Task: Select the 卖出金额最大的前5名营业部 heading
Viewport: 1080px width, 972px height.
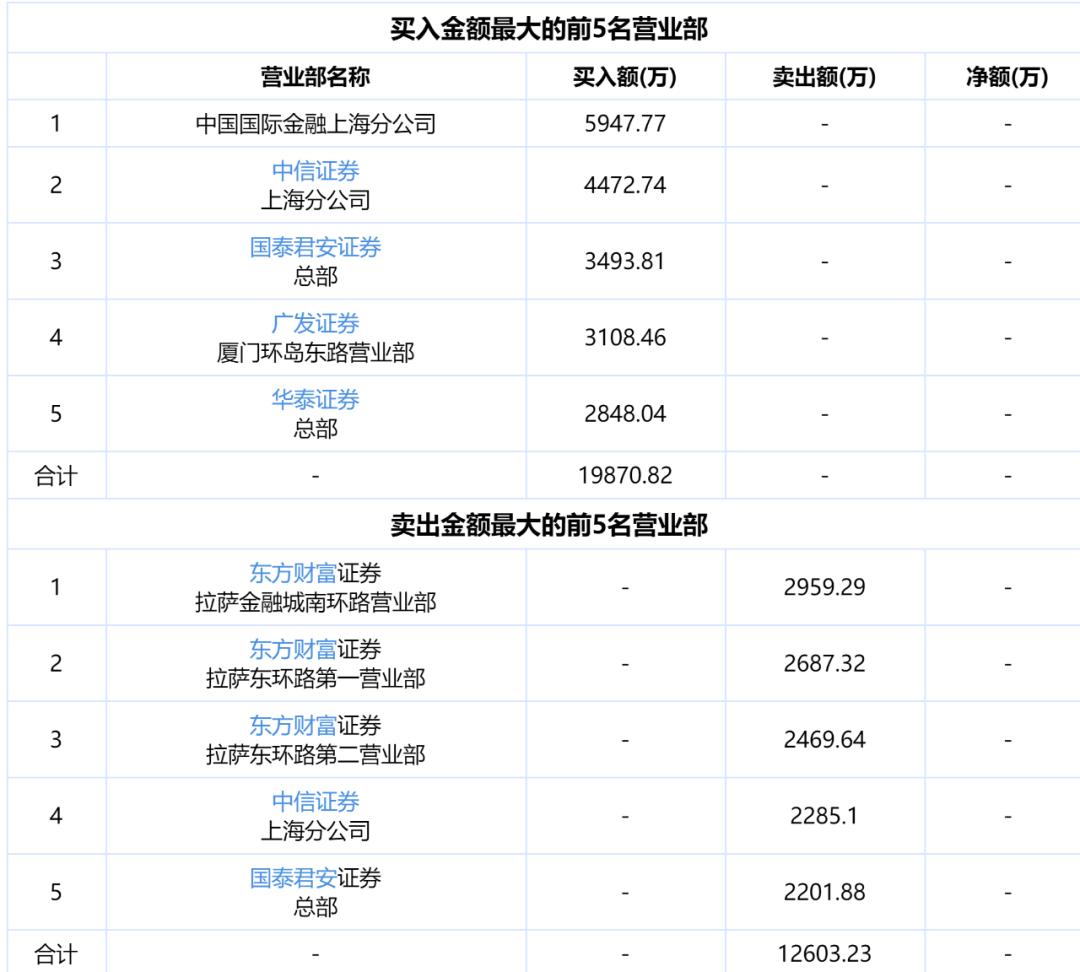Action: [549, 525]
